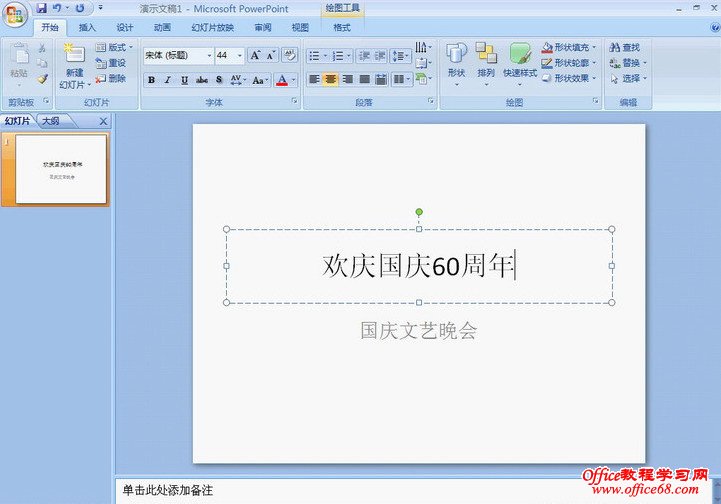The height and width of the screenshot is (504, 721).
Task: Open the 格式 (Format) drawing tools tab
Action: (x=342, y=28)
